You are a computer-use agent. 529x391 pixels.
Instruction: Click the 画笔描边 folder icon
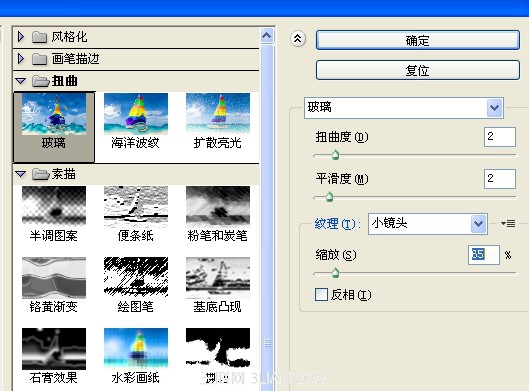(x=39, y=59)
